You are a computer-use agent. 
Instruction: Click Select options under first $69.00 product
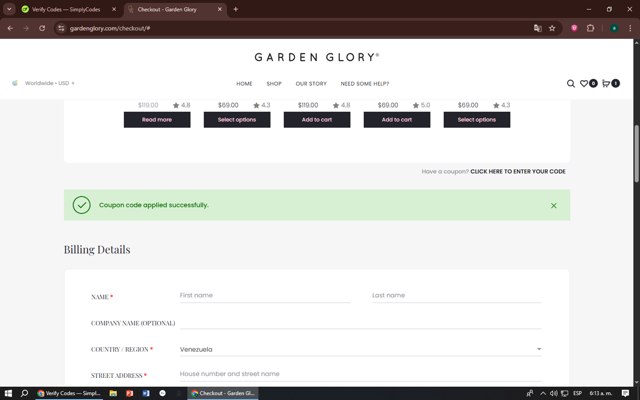[237, 120]
